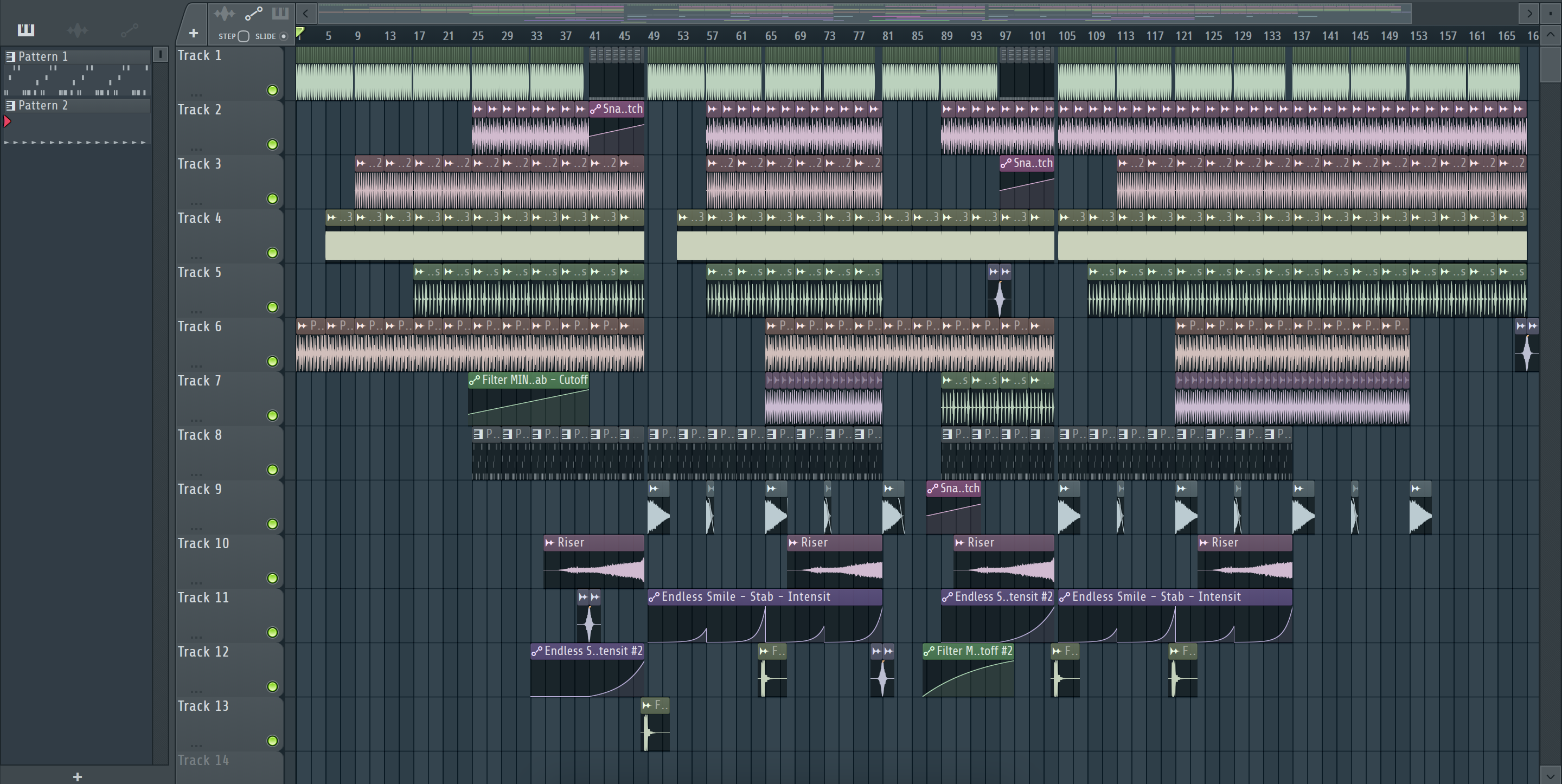This screenshot has height=784, width=1562.
Task: Mute Track 11 with its green LED
Action: [272, 632]
